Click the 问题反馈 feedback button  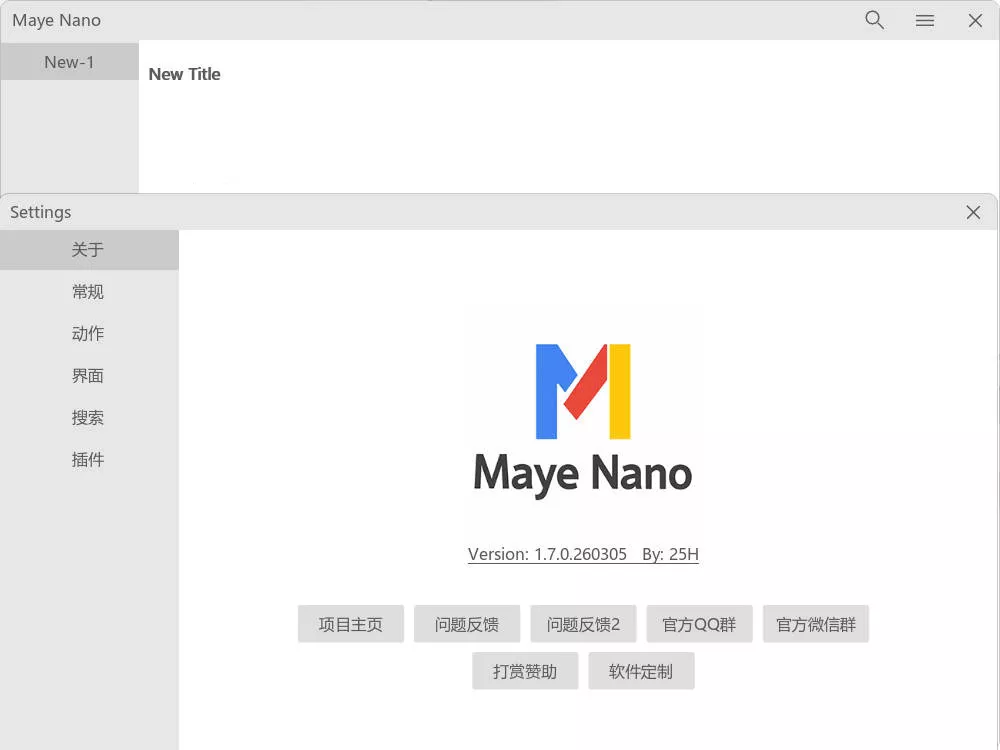[x=466, y=623]
